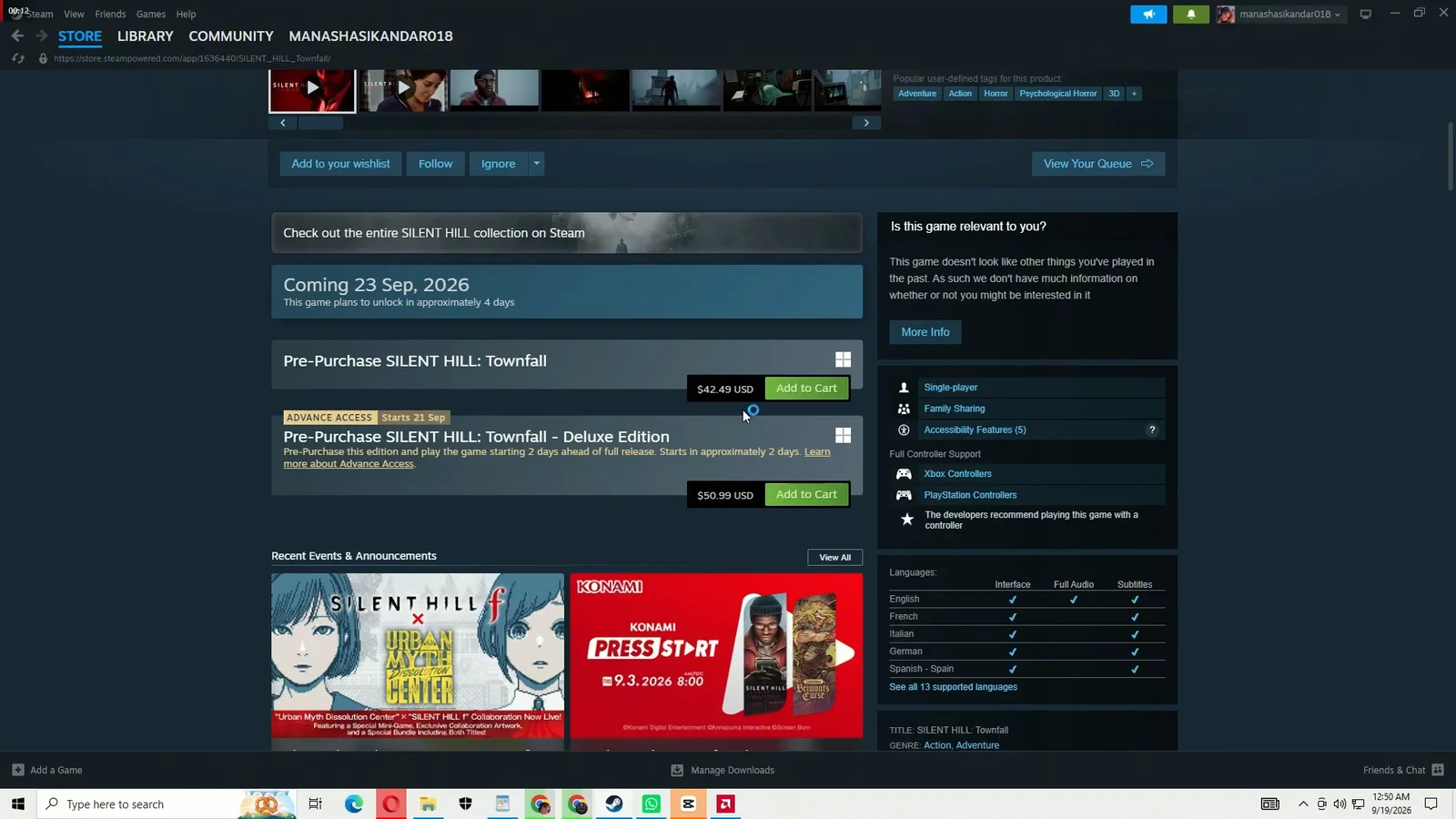Open the Opera browser from the taskbar

391,804
